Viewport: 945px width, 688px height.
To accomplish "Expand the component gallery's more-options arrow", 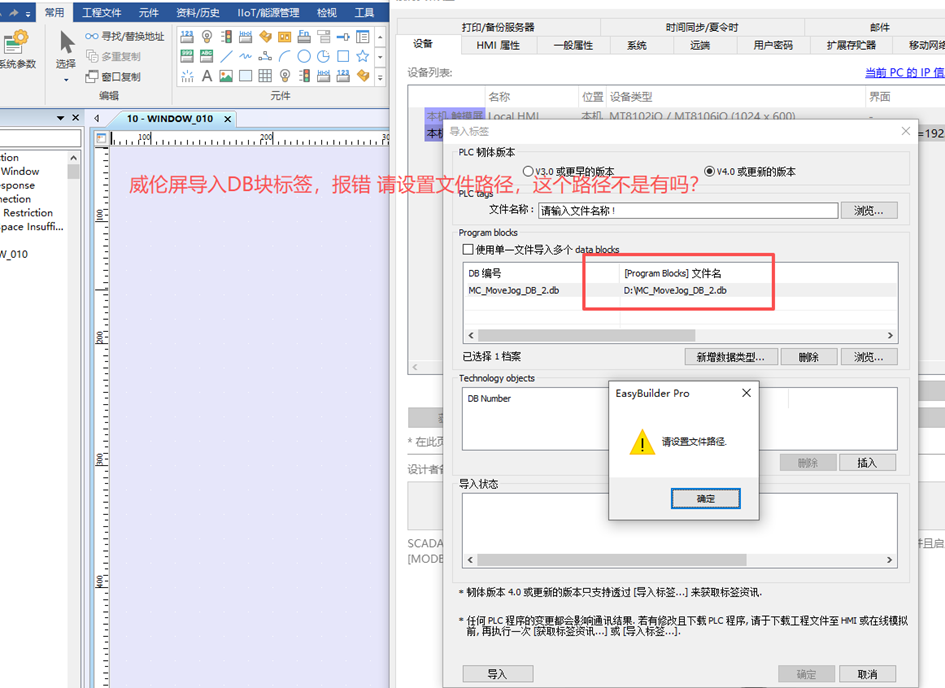I will pos(381,77).
